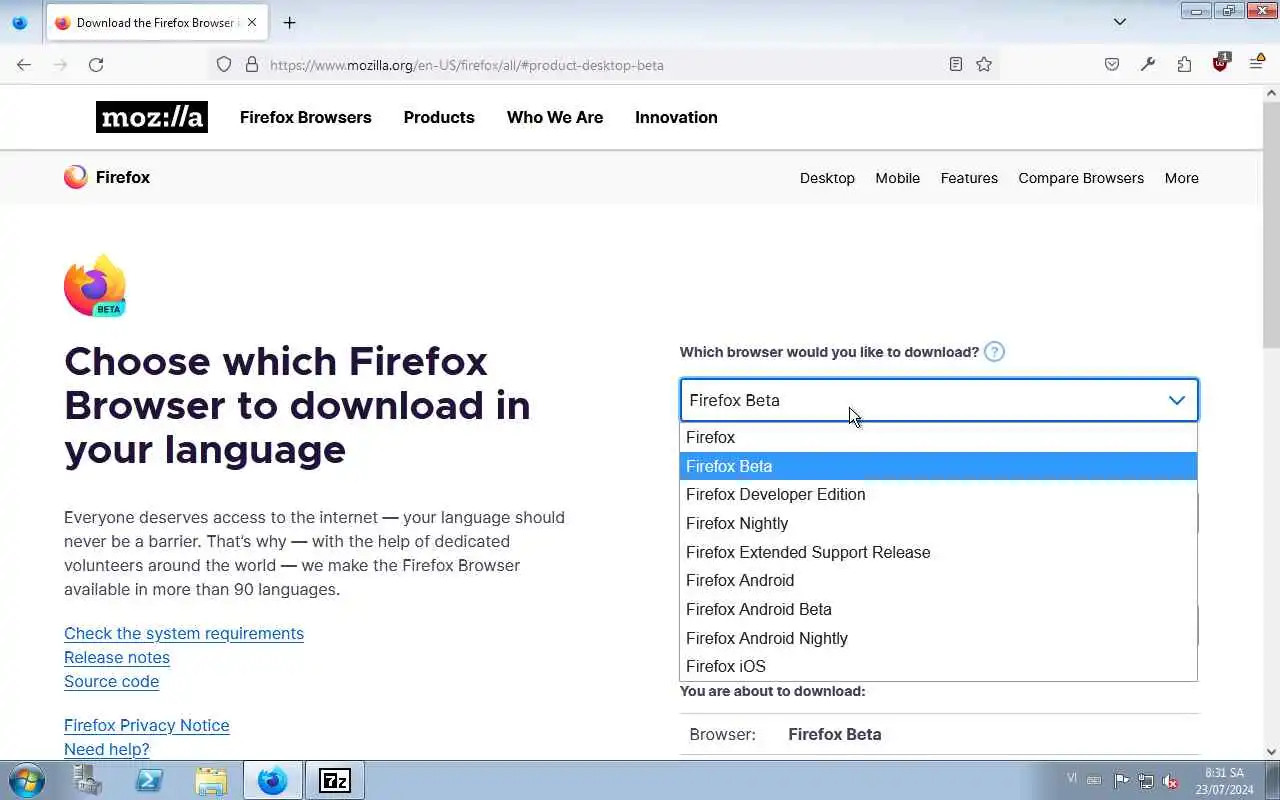Open Compare Browsers link

[1081, 178]
